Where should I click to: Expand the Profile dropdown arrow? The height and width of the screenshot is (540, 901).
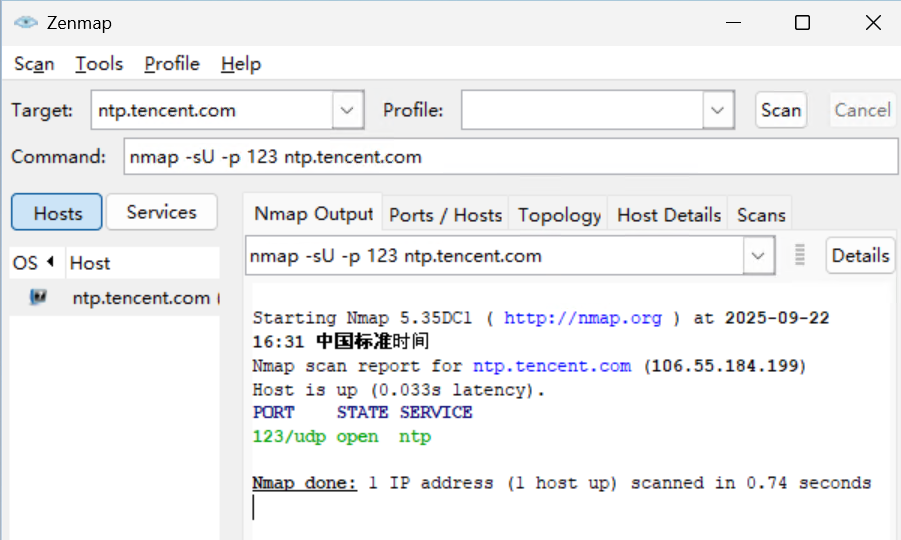click(717, 110)
